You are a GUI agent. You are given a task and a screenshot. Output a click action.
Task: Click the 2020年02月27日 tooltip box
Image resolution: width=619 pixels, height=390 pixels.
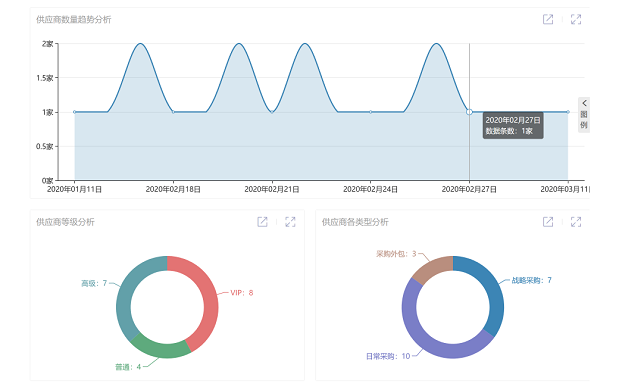pos(513,125)
